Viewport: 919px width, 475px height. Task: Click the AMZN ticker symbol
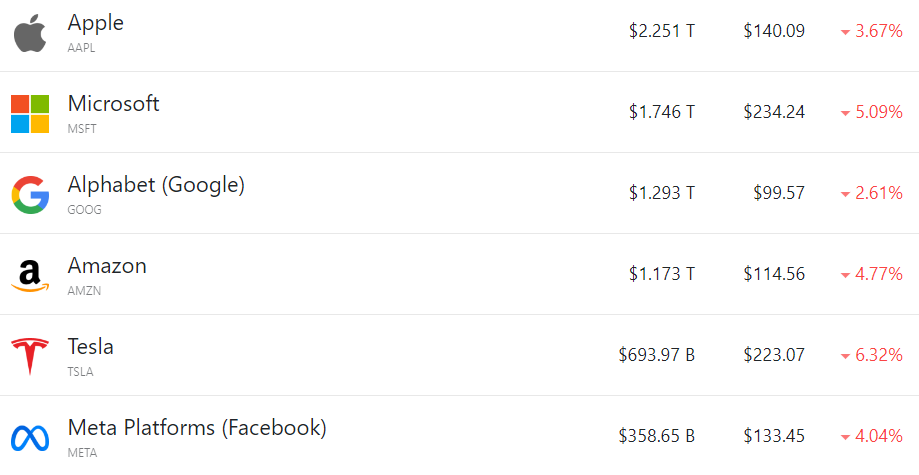(84, 291)
